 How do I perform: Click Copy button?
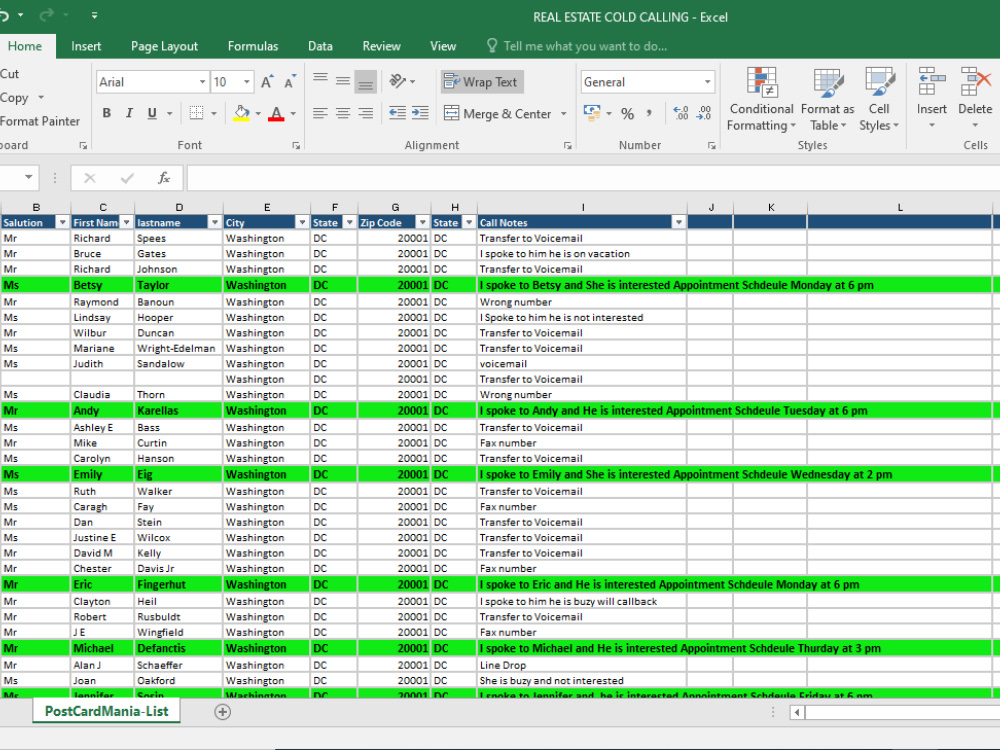(x=14, y=98)
